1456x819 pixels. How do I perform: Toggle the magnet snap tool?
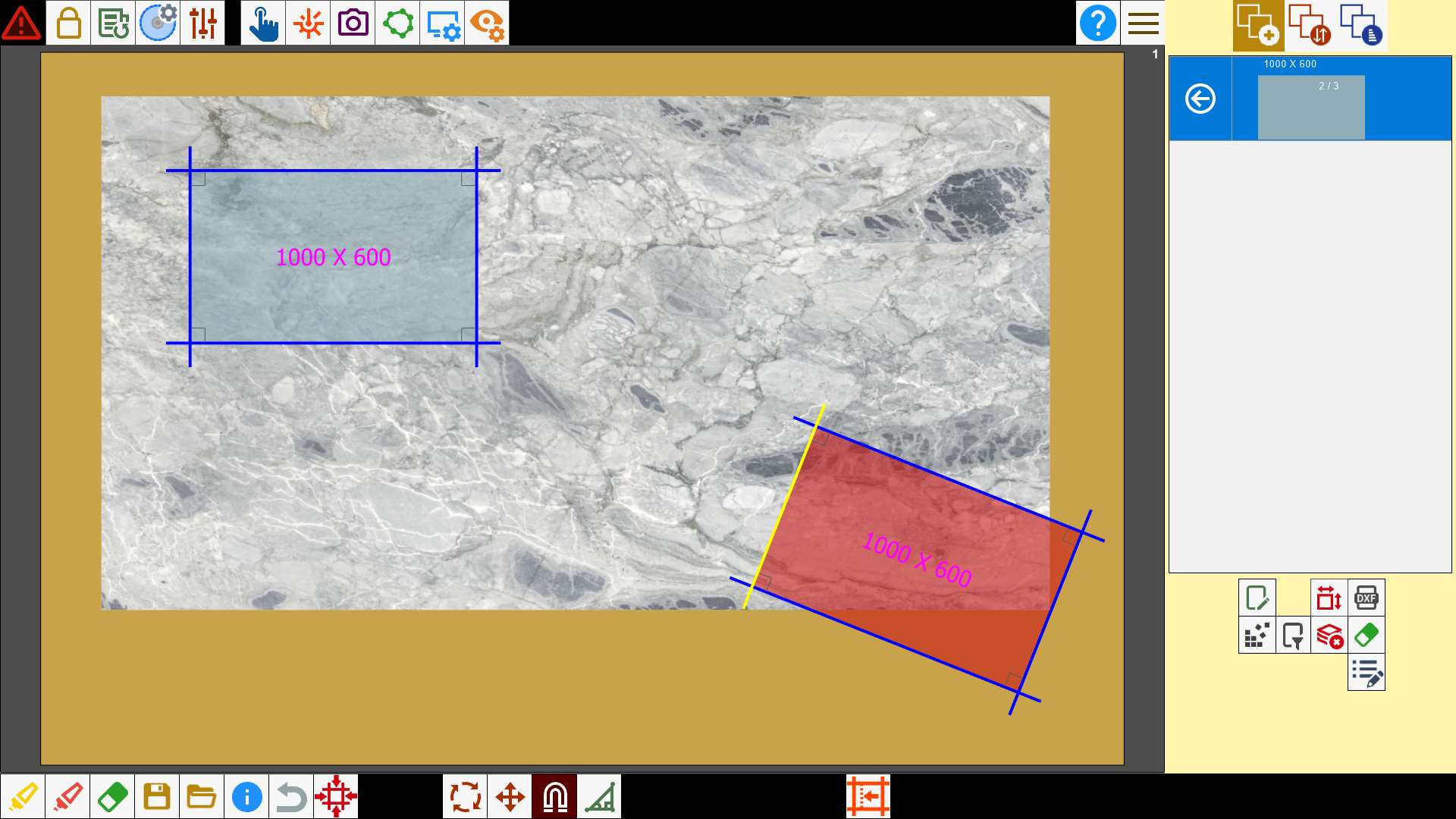coord(554,796)
